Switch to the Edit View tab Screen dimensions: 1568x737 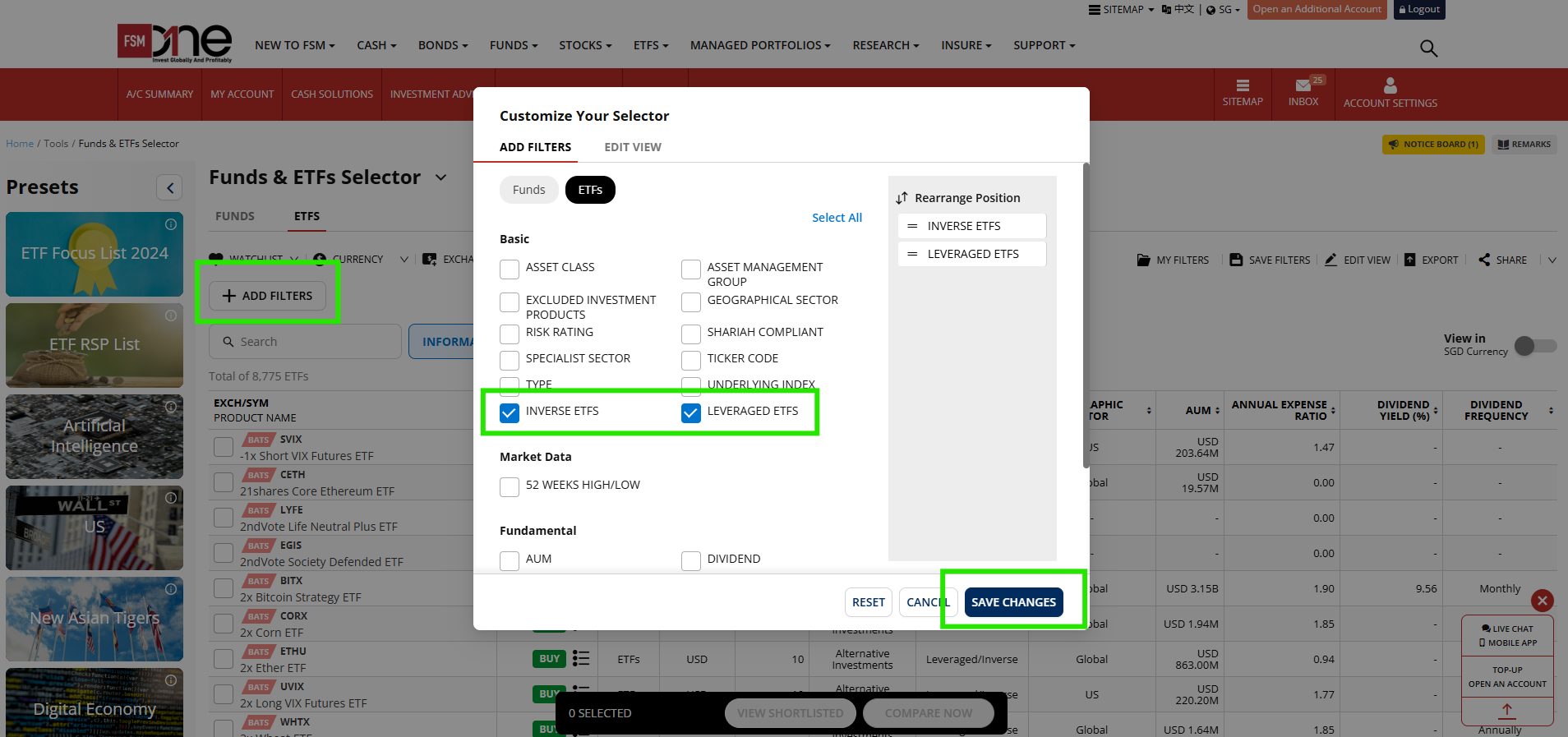632,147
